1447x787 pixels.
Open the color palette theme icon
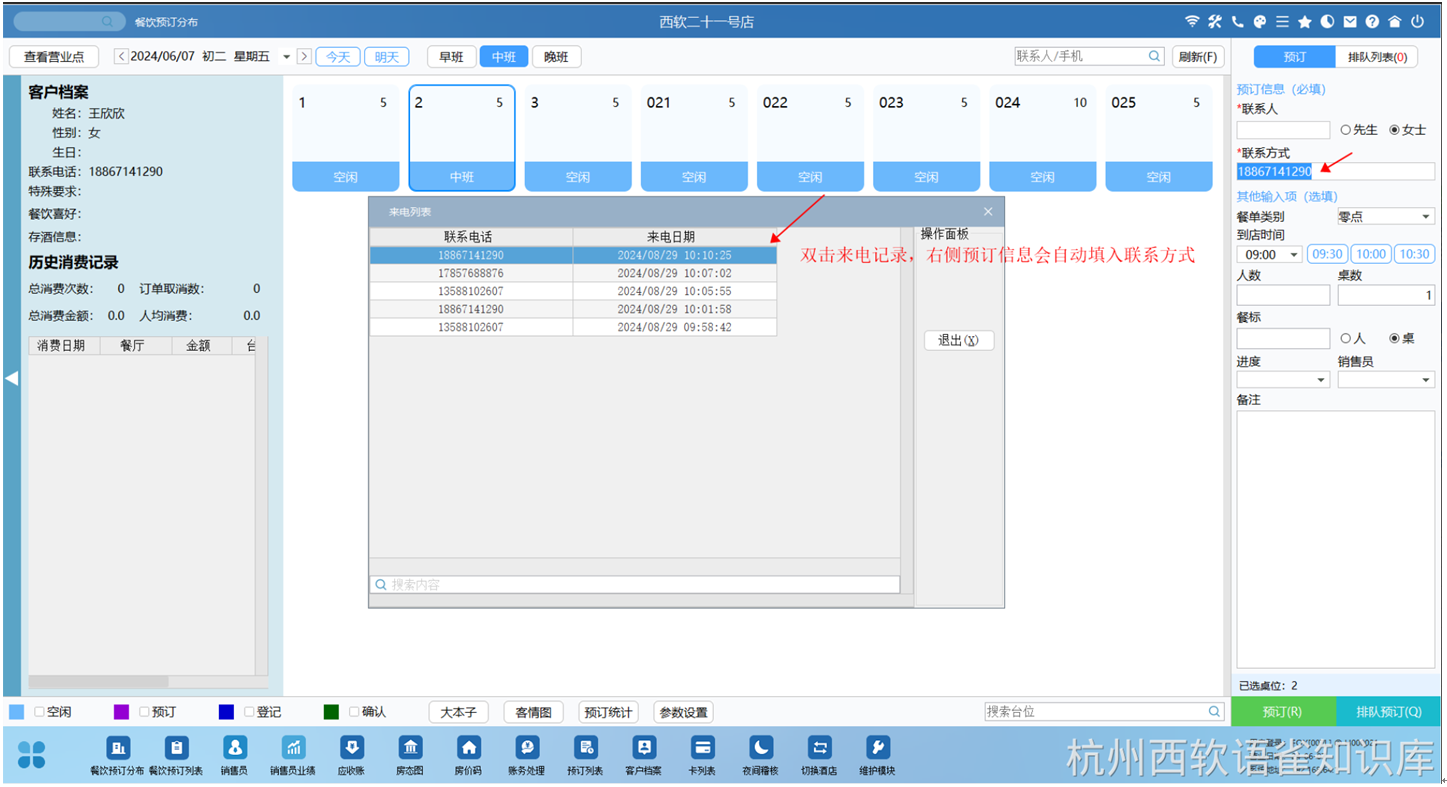[1260, 21]
